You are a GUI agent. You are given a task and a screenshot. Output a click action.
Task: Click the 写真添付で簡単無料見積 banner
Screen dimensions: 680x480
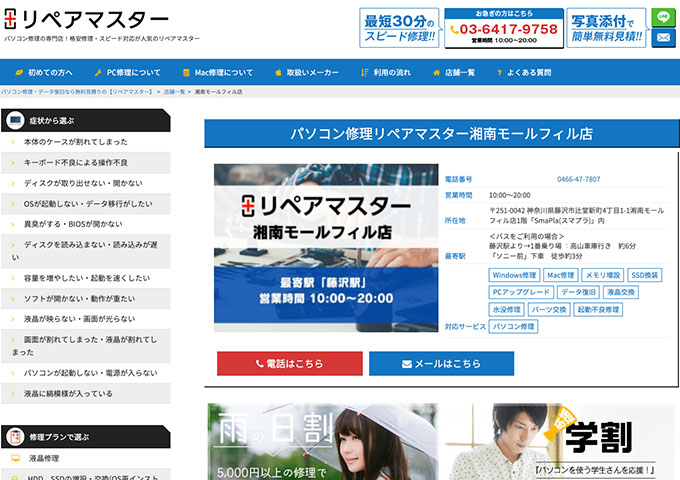(x=606, y=28)
